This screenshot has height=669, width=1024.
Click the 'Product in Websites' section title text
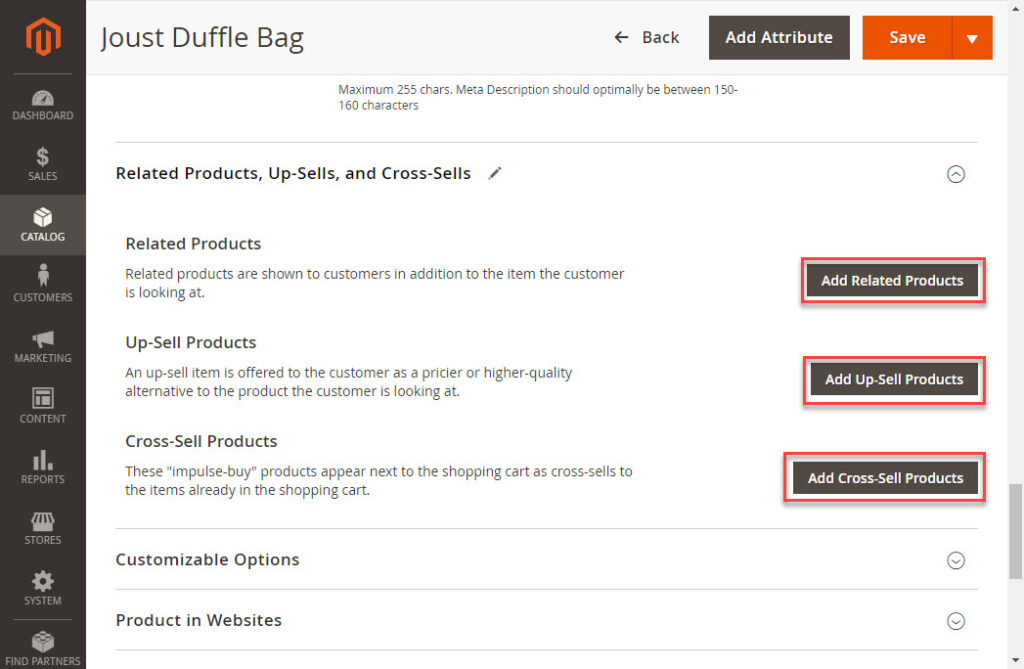[199, 620]
